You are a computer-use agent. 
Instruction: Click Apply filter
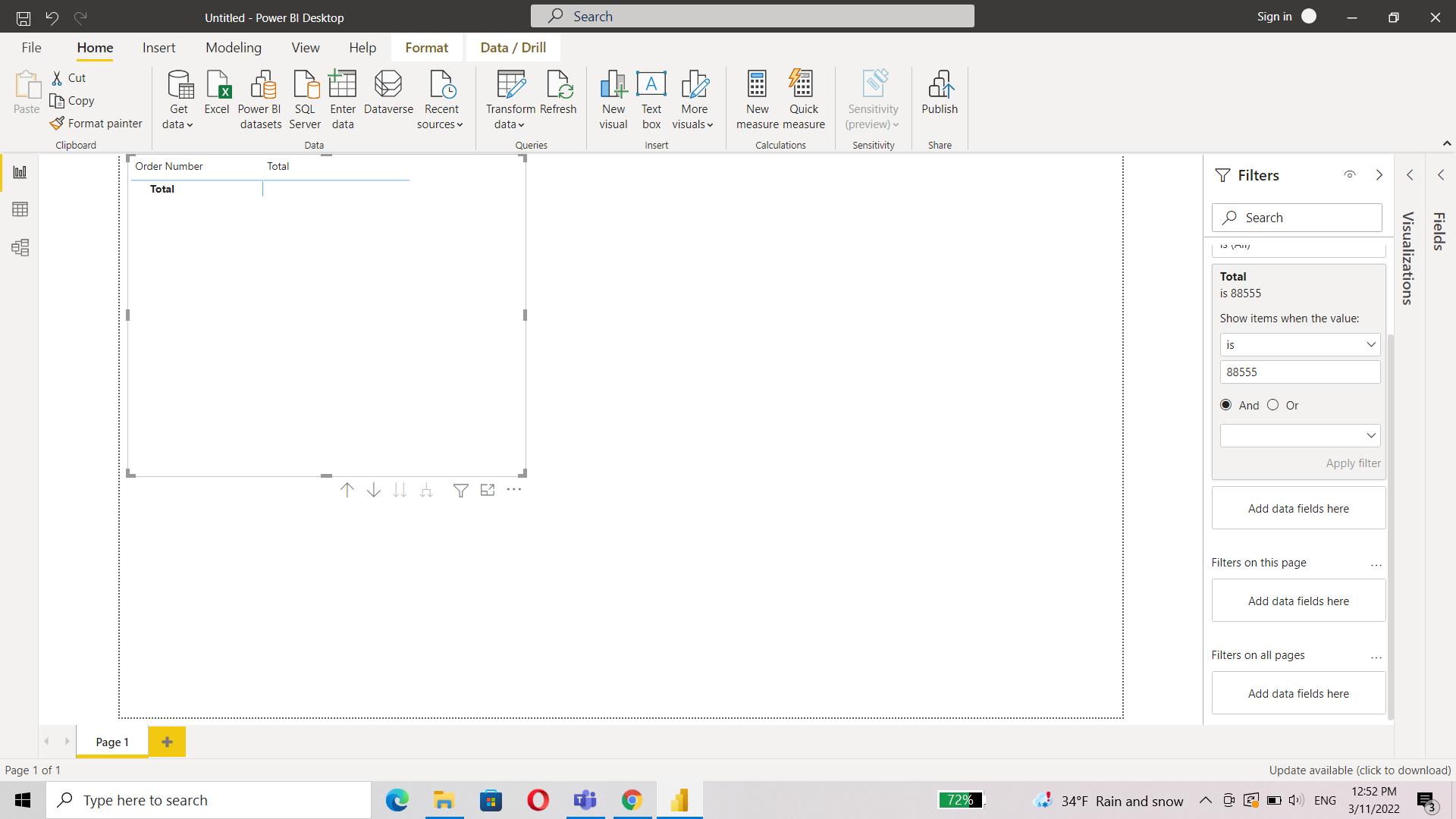point(1353,463)
